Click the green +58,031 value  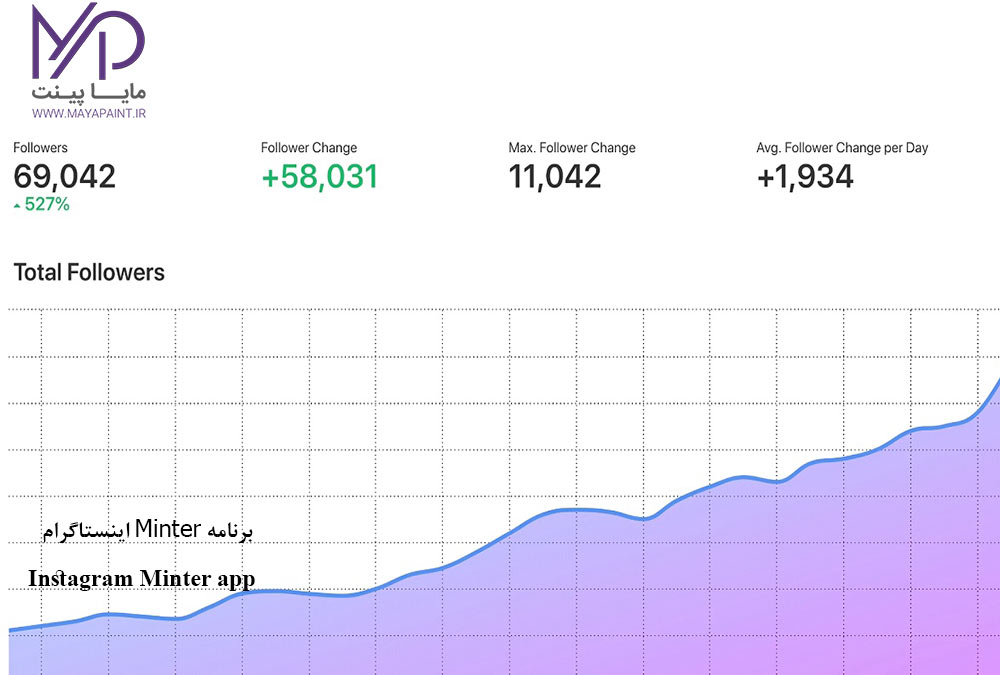[x=319, y=177]
